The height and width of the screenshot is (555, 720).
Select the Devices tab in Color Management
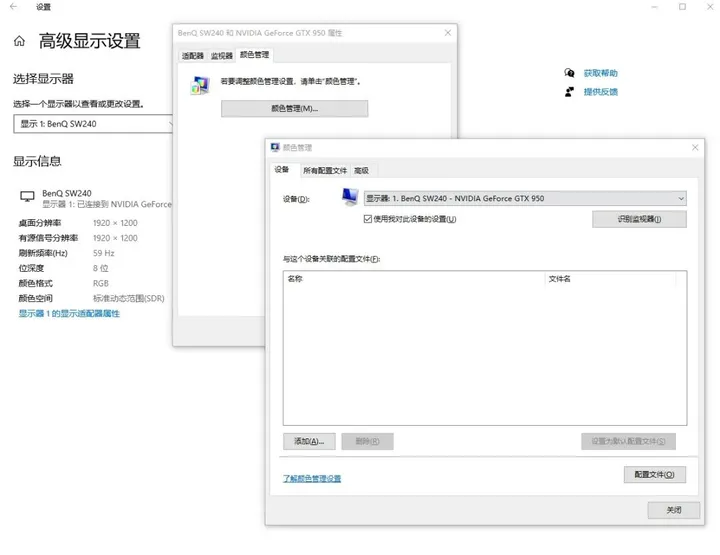click(281, 169)
